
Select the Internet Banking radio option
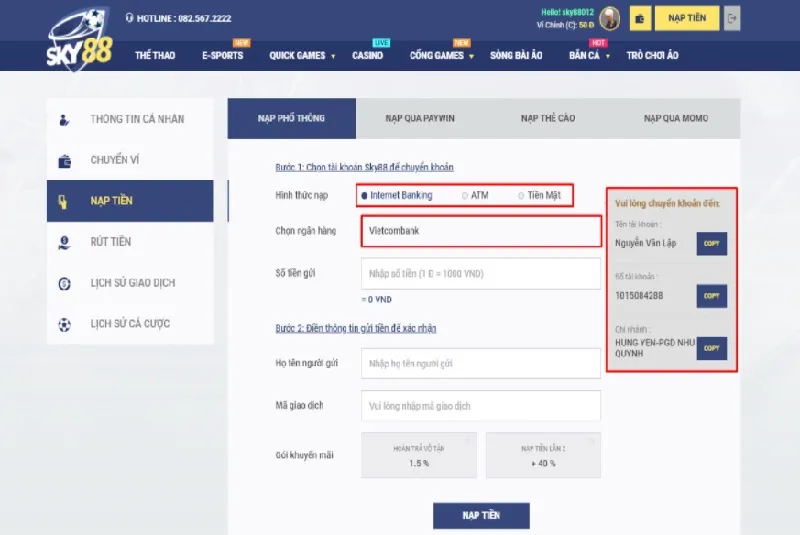pyautogui.click(x=365, y=195)
